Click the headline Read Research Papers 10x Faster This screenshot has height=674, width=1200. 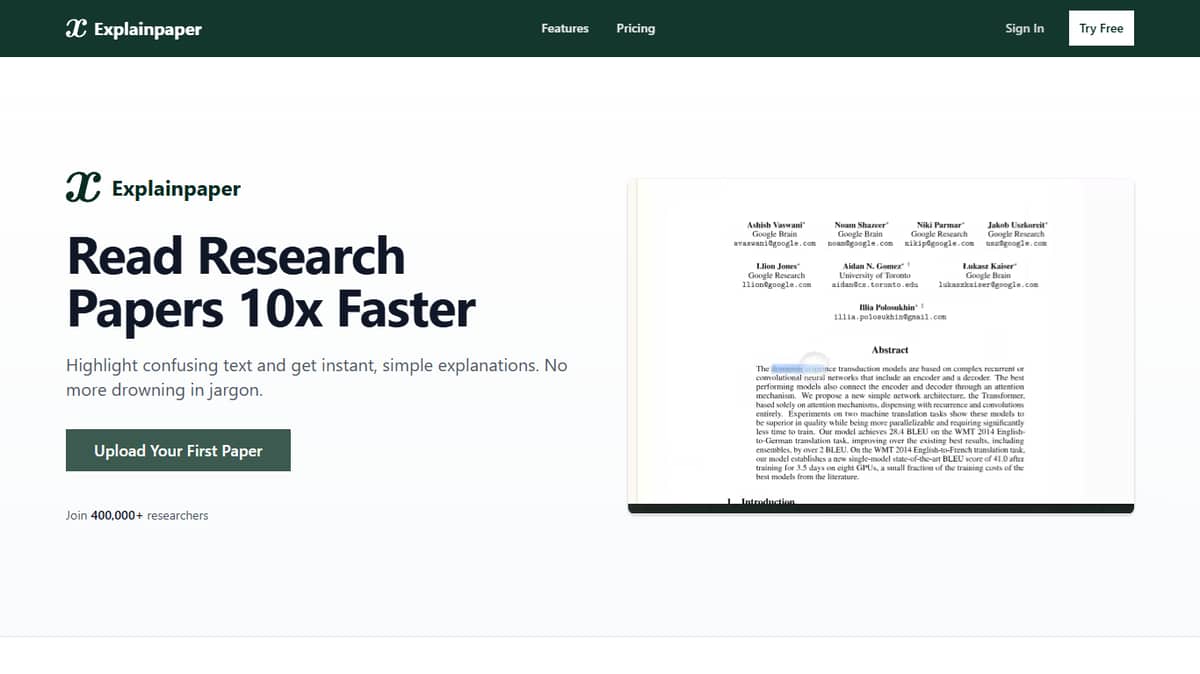click(x=271, y=283)
